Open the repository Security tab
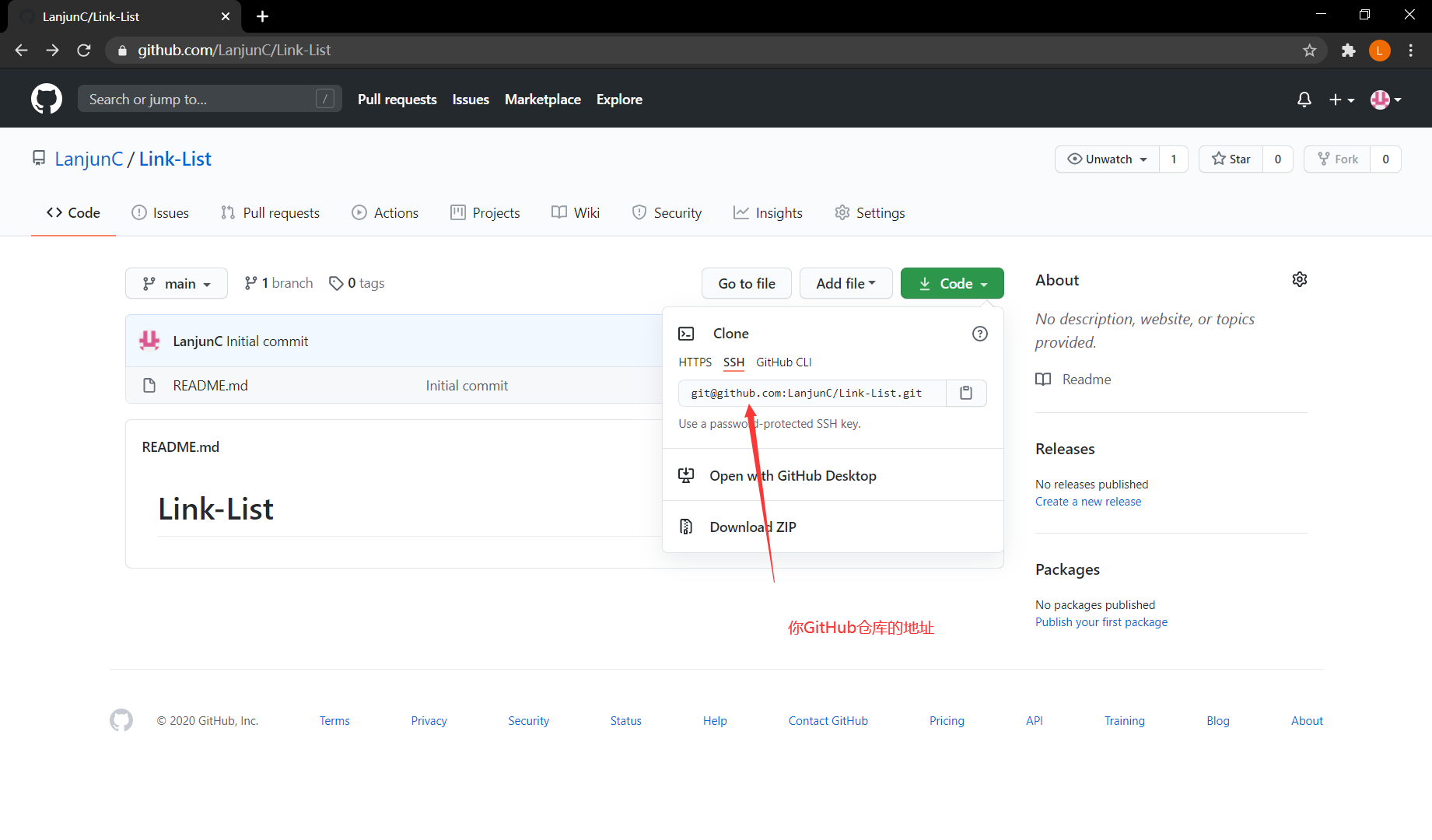The width and height of the screenshot is (1432, 840). click(667, 212)
